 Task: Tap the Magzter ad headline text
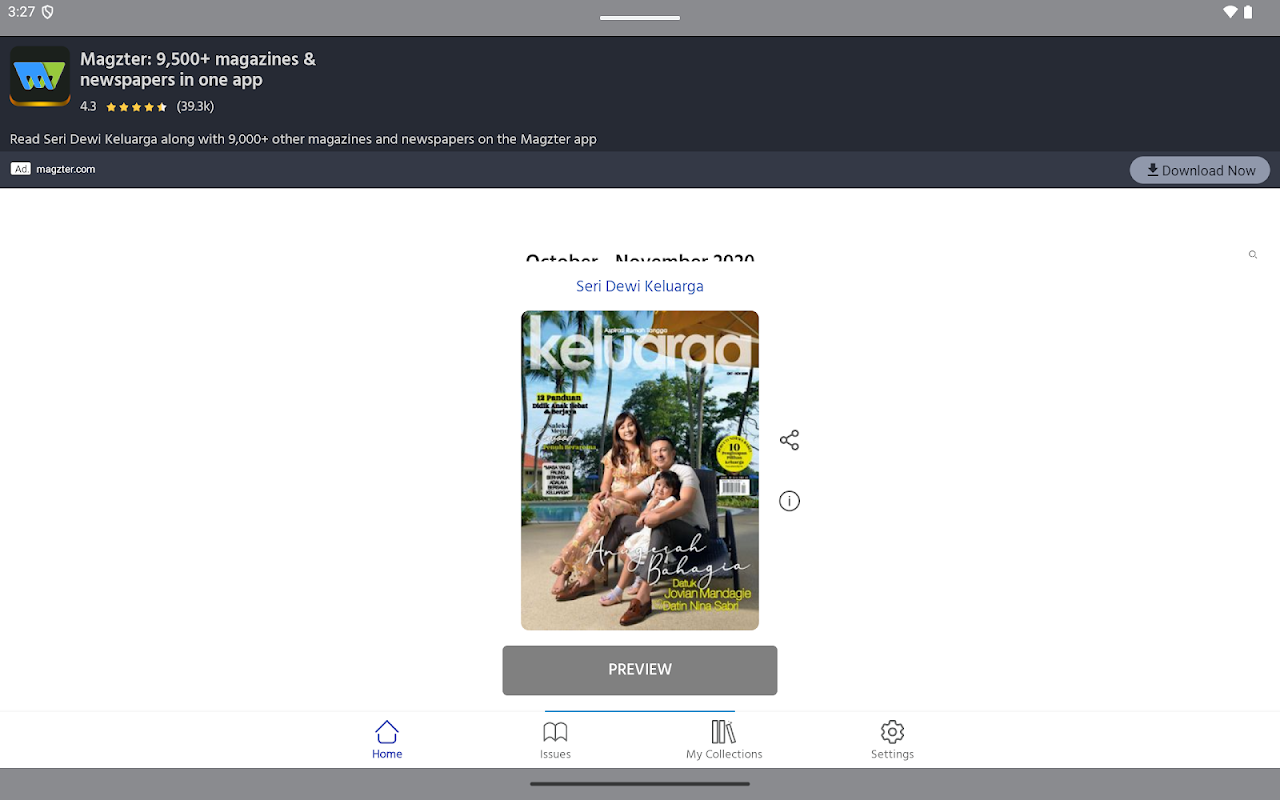pos(198,69)
